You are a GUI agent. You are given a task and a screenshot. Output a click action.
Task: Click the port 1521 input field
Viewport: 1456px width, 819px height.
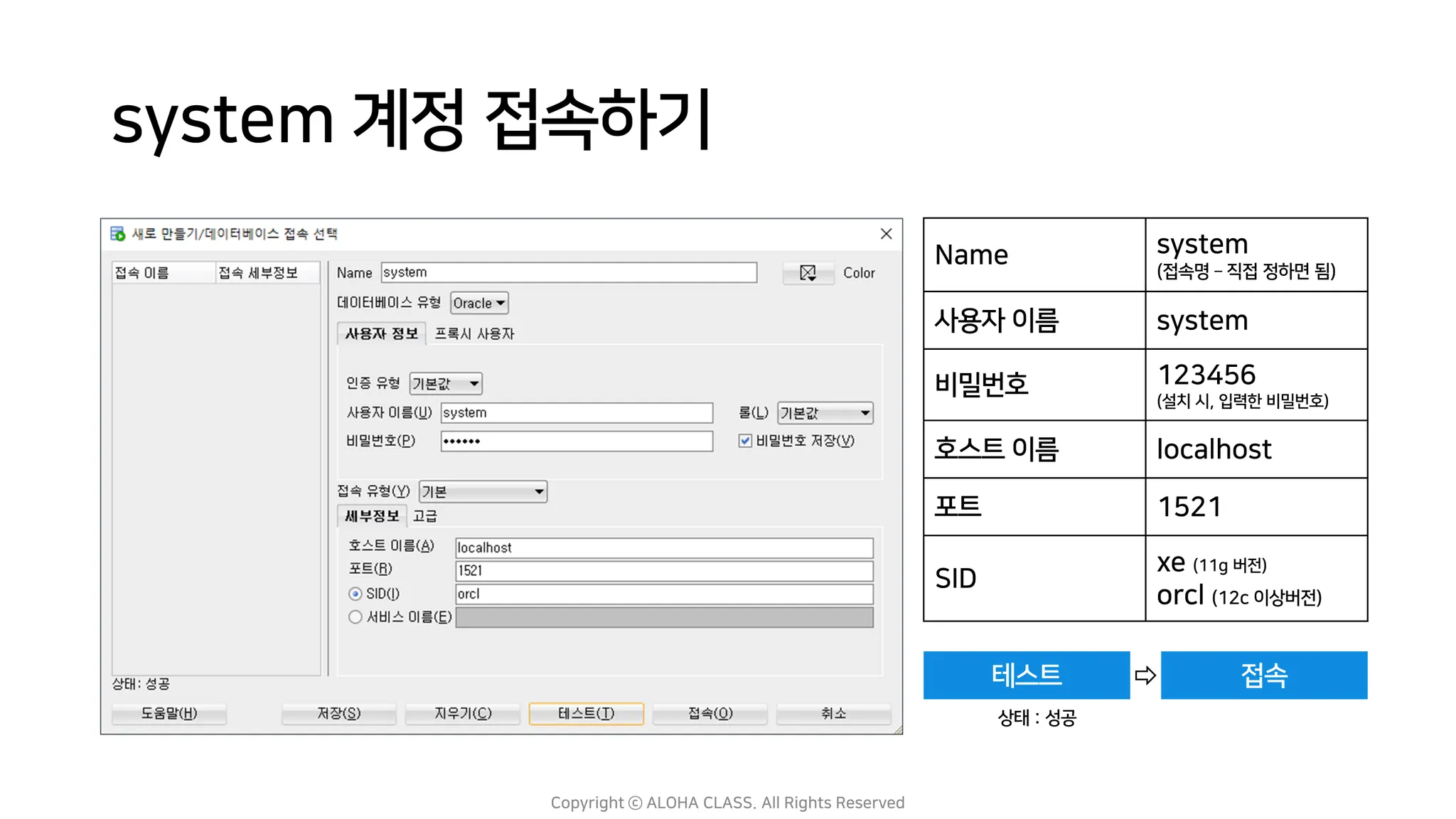(663, 571)
